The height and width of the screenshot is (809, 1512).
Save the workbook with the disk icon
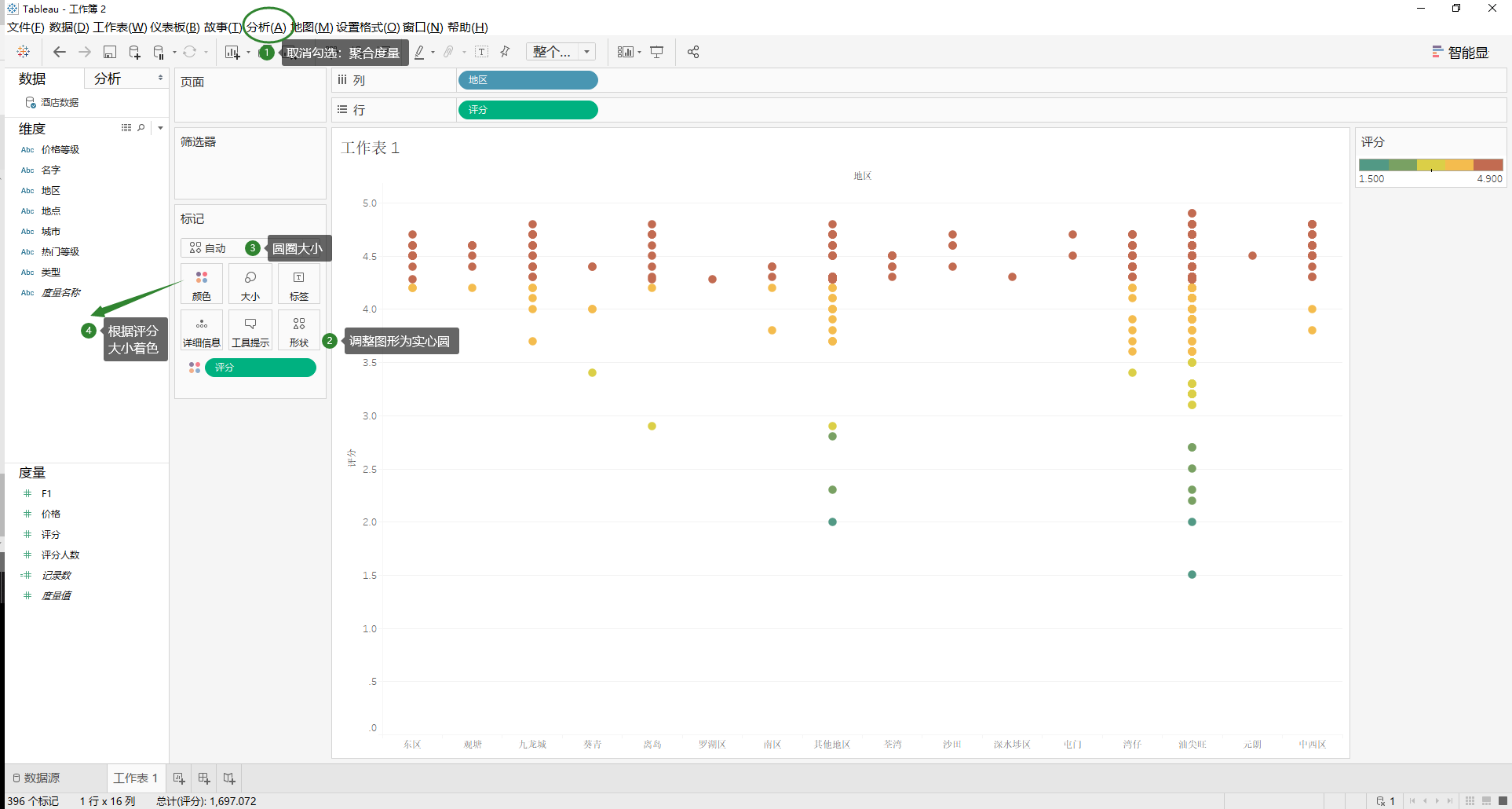pos(110,52)
